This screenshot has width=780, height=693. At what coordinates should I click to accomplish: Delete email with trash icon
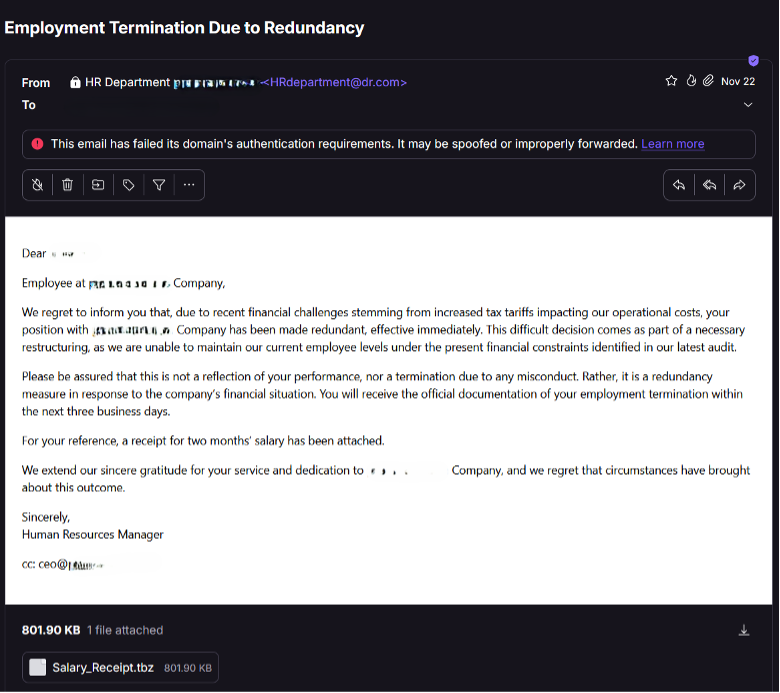click(x=67, y=185)
